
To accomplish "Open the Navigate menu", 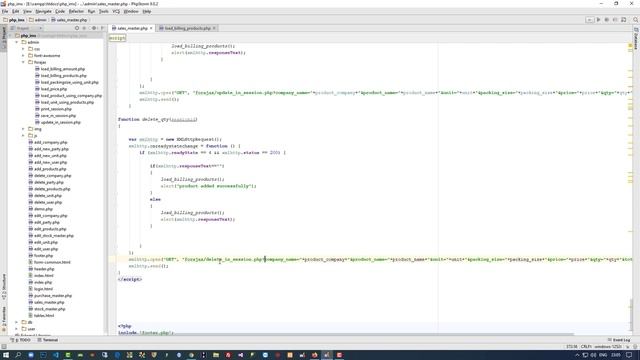I will [x=43, y=11].
